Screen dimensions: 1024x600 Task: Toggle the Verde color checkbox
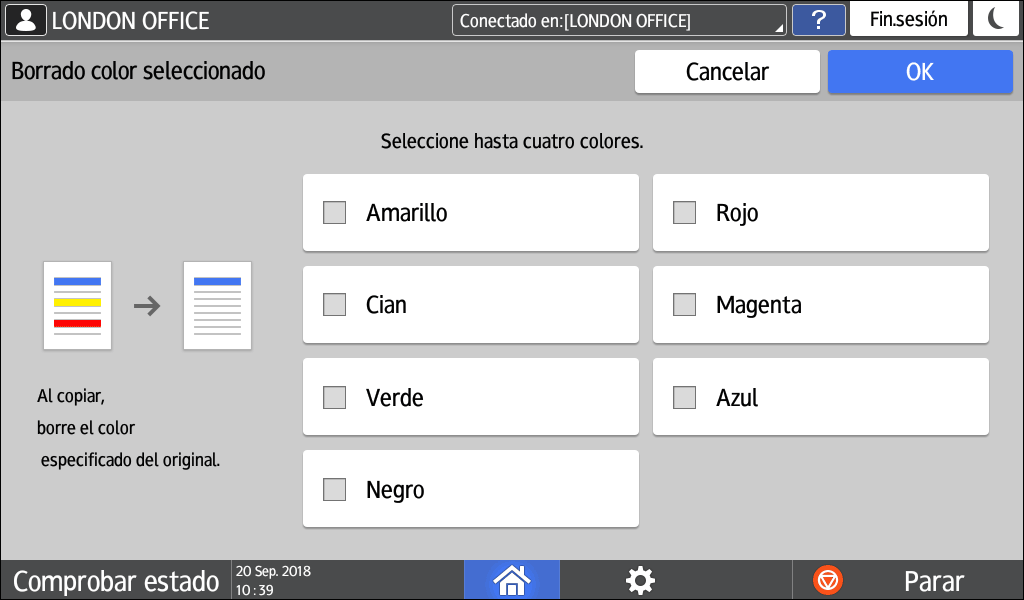(x=335, y=398)
